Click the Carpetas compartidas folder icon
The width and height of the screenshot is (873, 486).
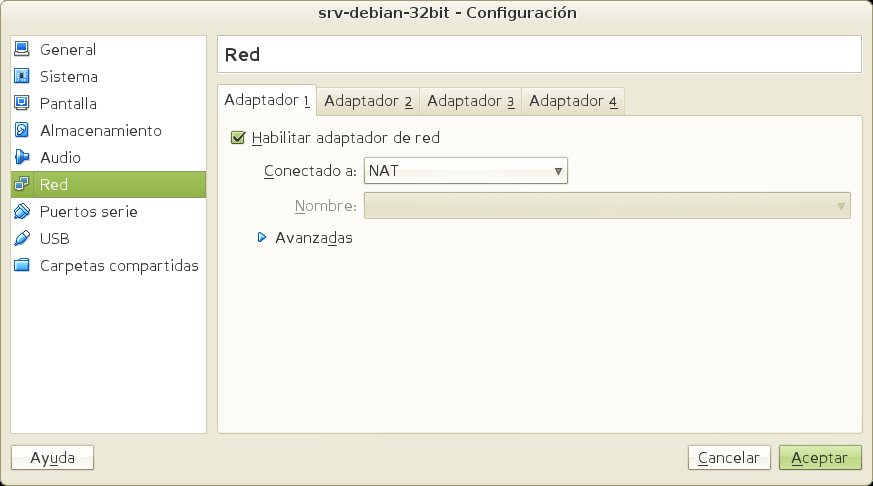coord(22,265)
